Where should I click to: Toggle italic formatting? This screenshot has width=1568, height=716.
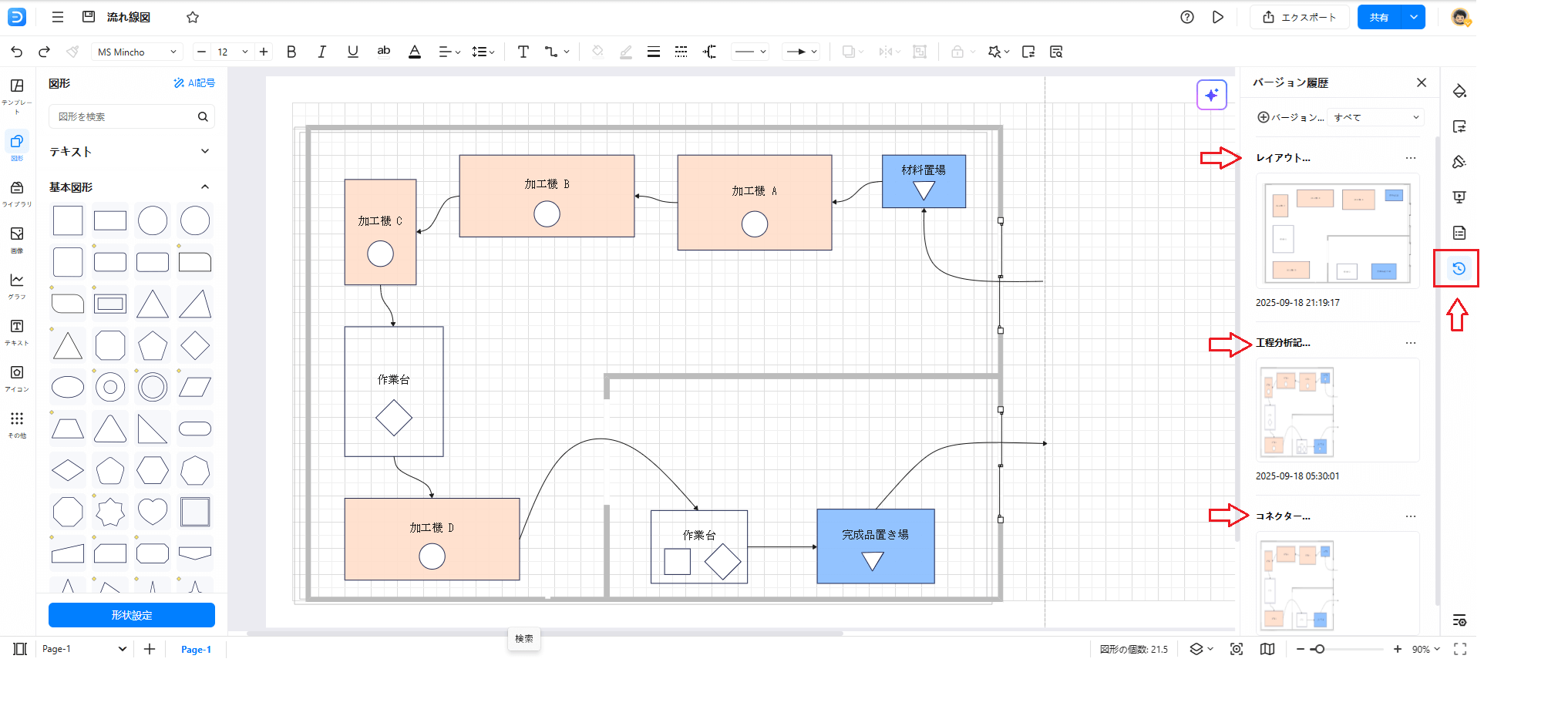pos(321,52)
